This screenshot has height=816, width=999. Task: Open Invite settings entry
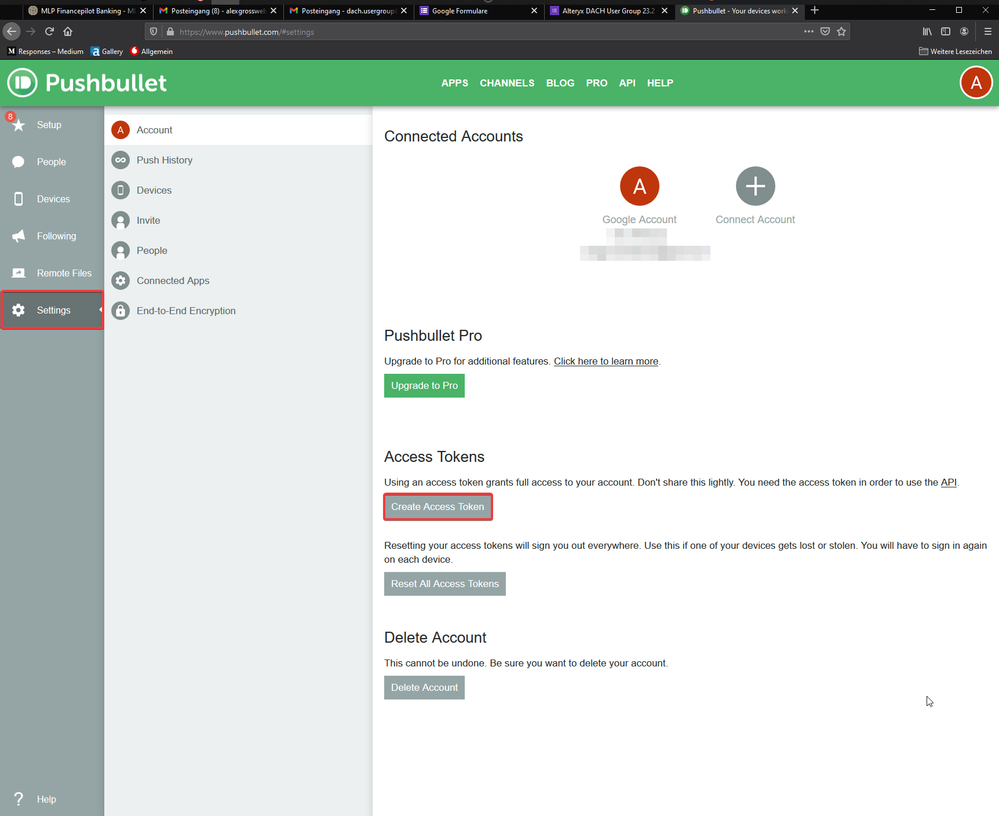(238, 220)
